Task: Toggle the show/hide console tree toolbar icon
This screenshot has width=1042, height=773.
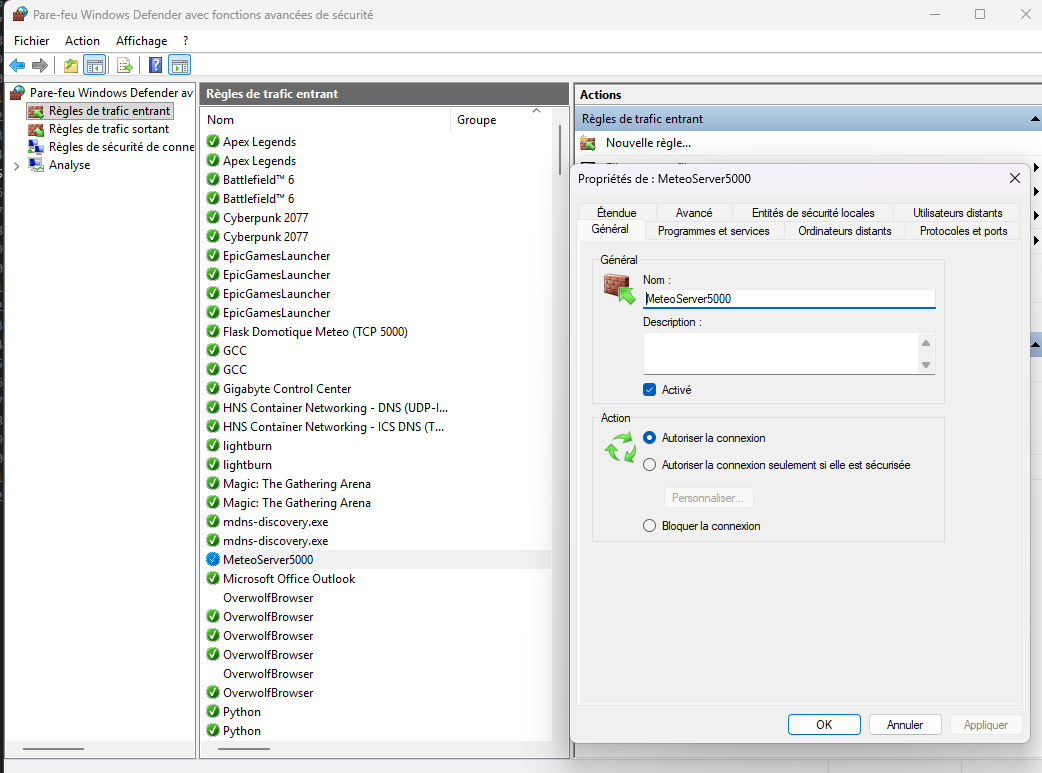Action: pos(94,64)
